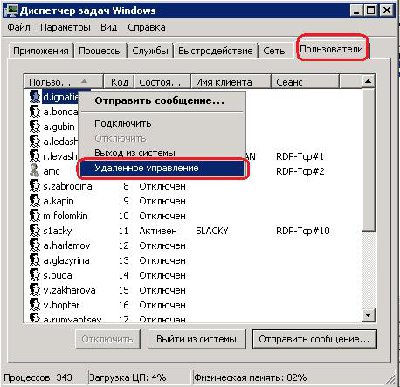
Task: Click Процессов count in status bar
Action: [x=38, y=378]
